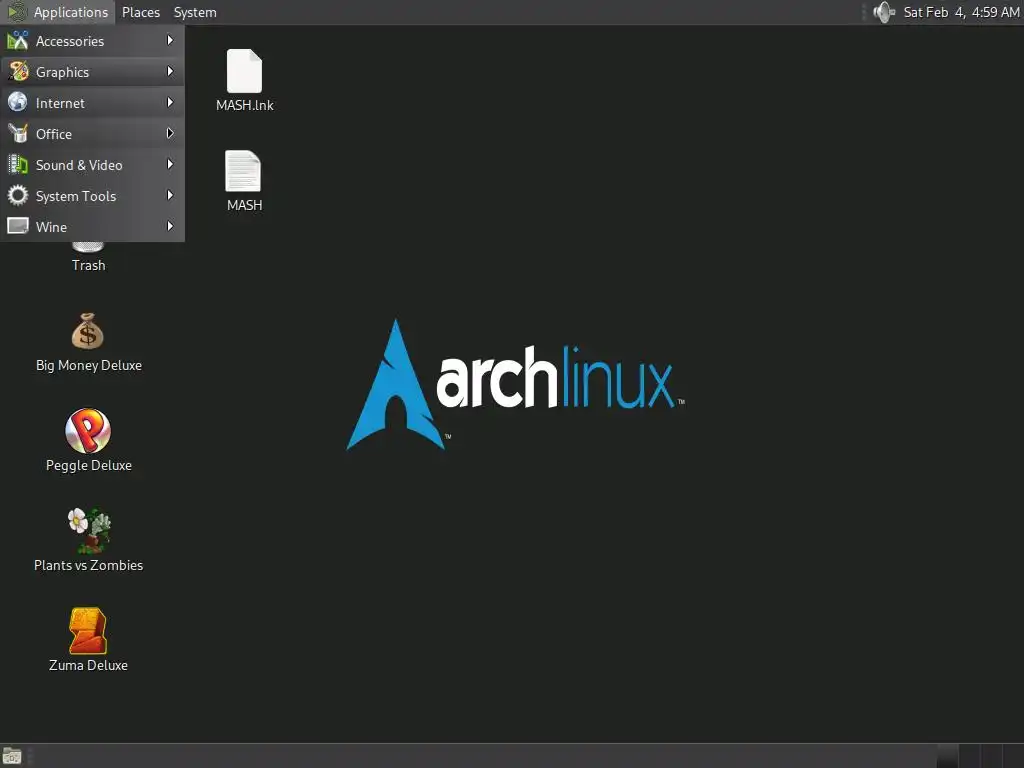Screen dimensions: 1024x768
Task: Click the Sound & Video film icon
Action: pos(18,165)
